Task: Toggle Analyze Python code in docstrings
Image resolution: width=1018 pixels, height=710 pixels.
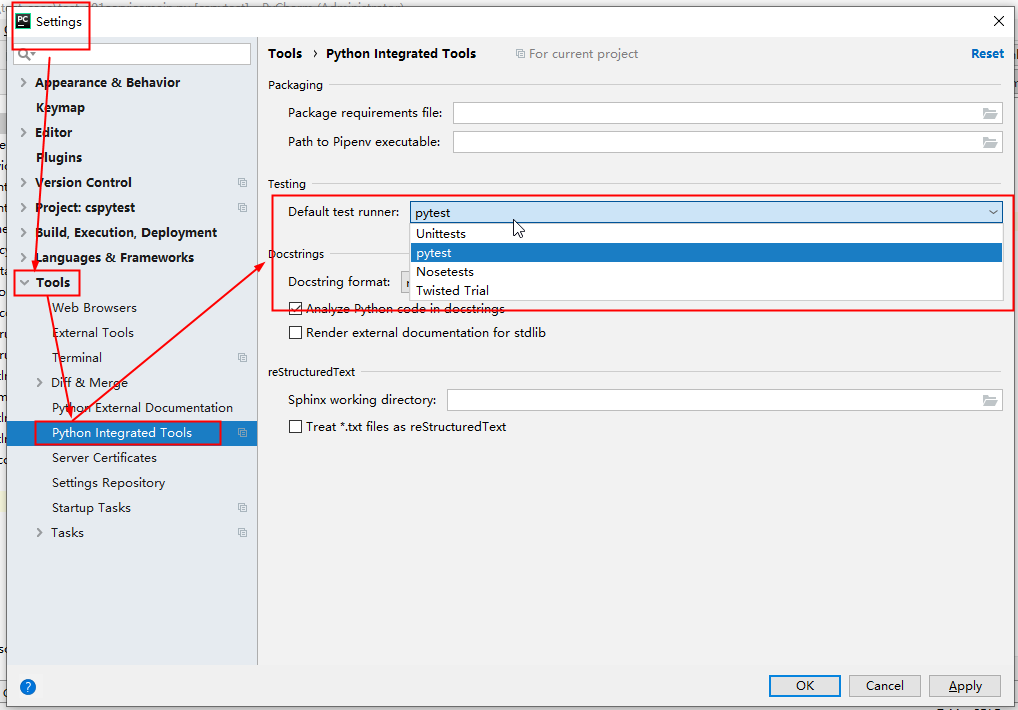Action: pos(295,308)
